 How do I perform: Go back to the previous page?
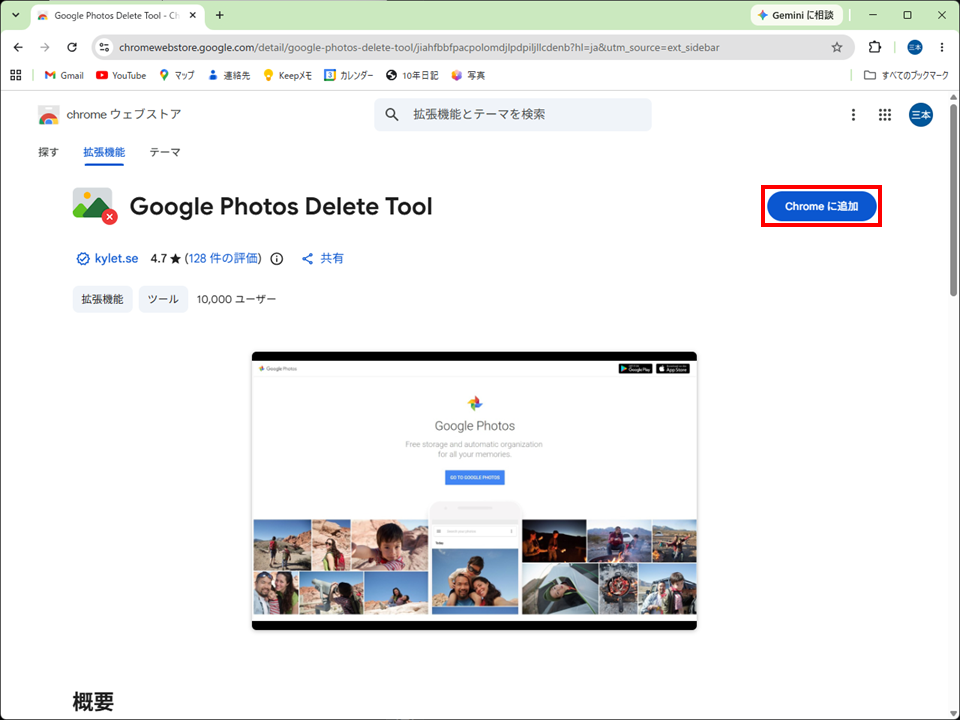coord(18,47)
